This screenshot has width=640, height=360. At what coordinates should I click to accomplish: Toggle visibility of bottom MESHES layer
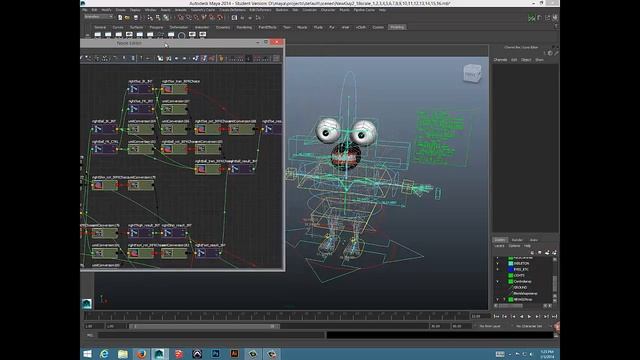[x=498, y=300]
